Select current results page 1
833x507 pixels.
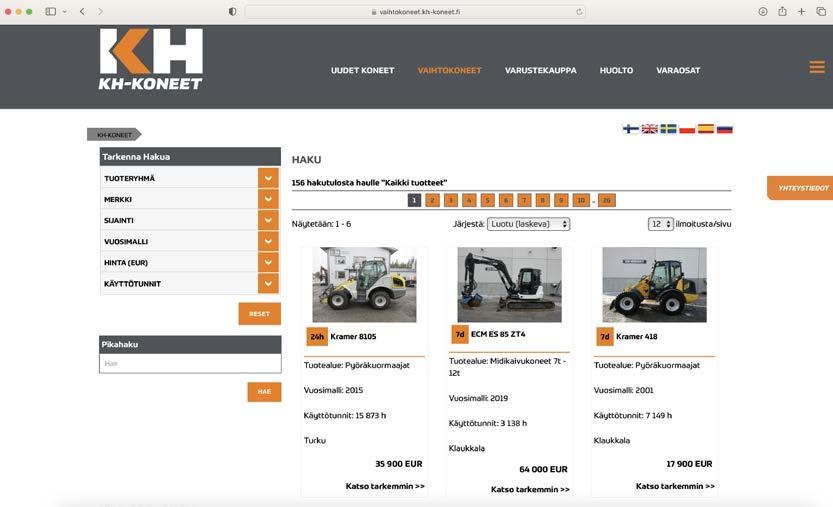414,200
